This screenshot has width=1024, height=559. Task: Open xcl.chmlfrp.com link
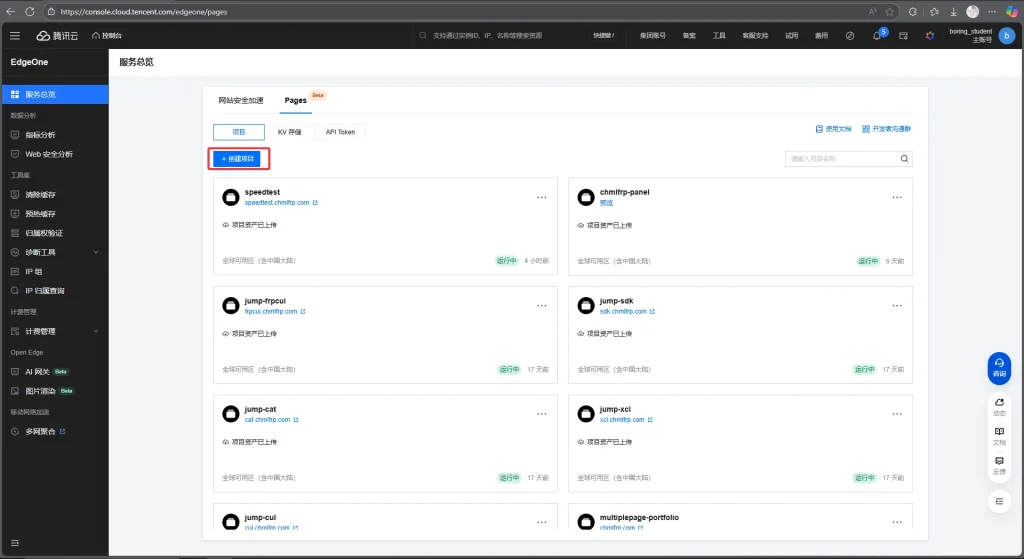[626, 420]
